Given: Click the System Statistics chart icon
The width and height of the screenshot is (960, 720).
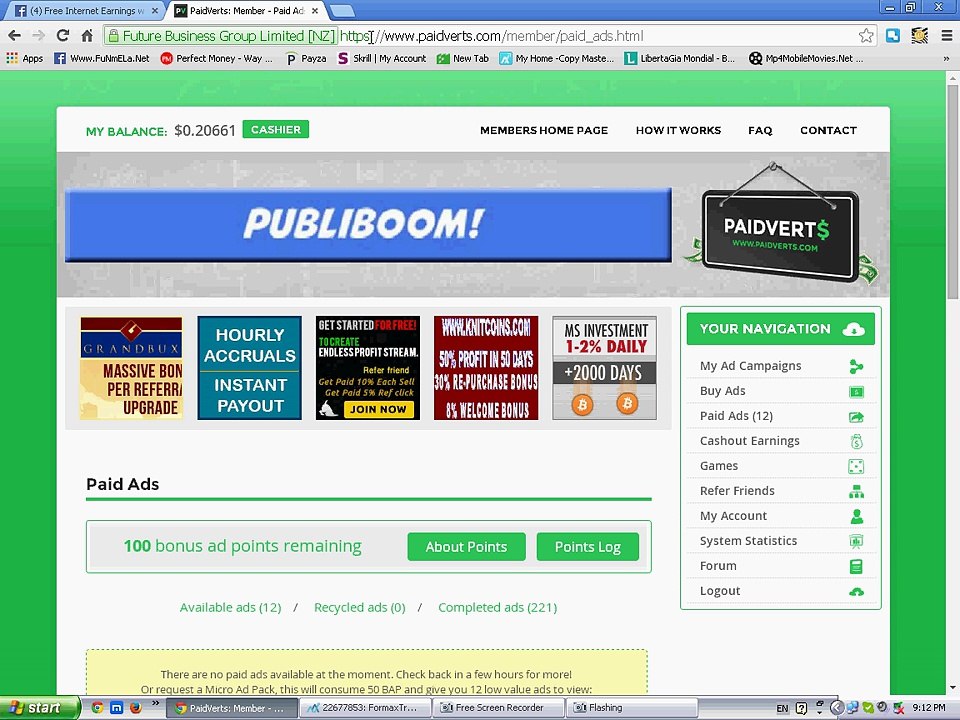Looking at the screenshot, I should pyautogui.click(x=856, y=541).
